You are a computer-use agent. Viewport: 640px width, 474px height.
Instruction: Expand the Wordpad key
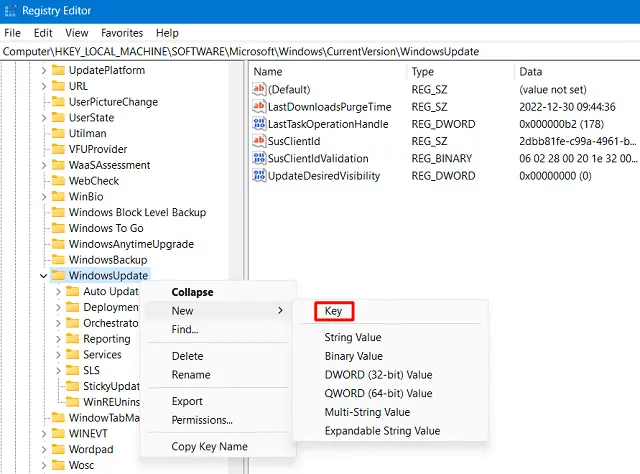coord(44,450)
